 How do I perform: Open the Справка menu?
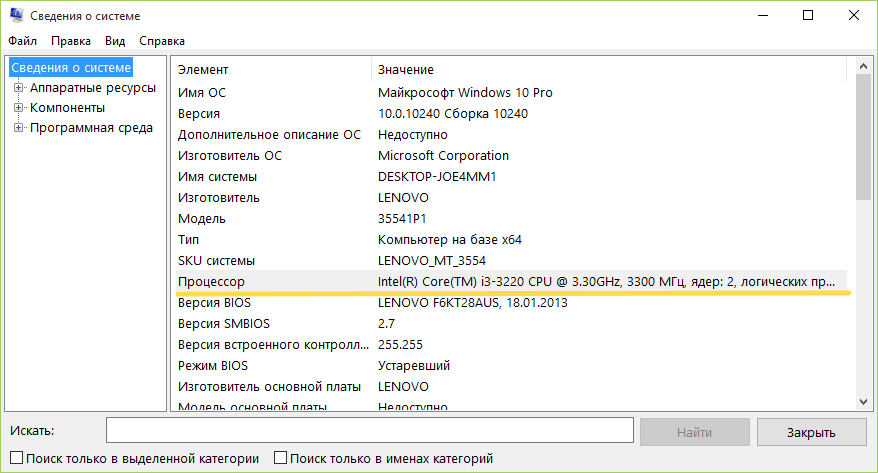tap(162, 41)
